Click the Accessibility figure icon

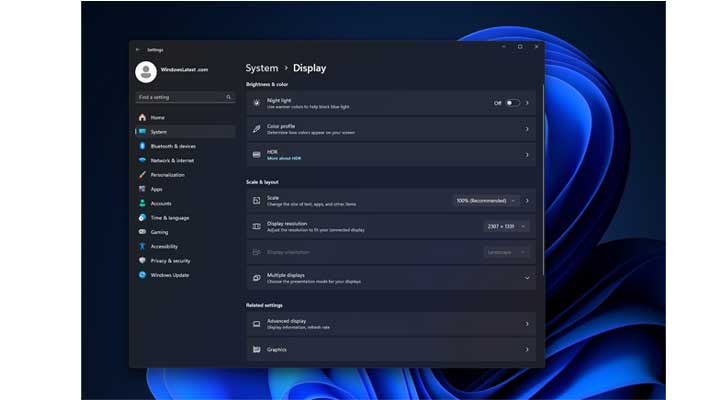click(x=142, y=246)
